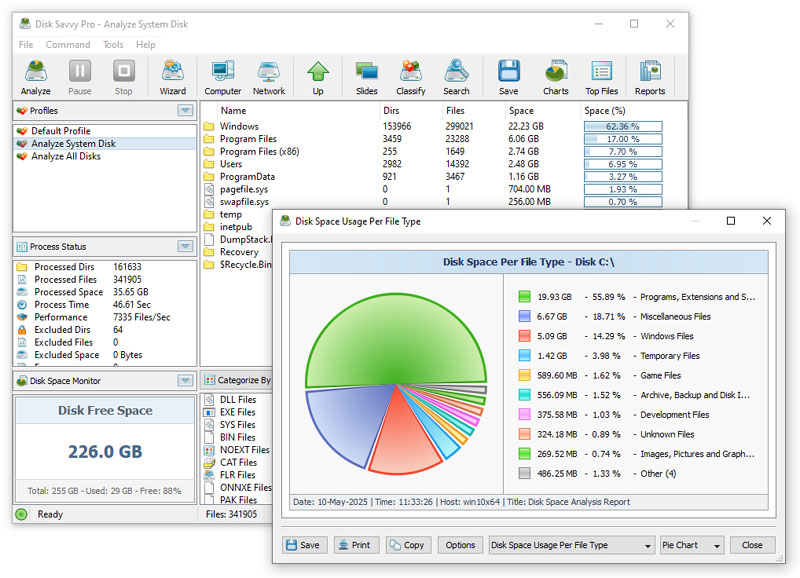Open the Classify tool
This screenshot has width=800, height=578.
(410, 77)
